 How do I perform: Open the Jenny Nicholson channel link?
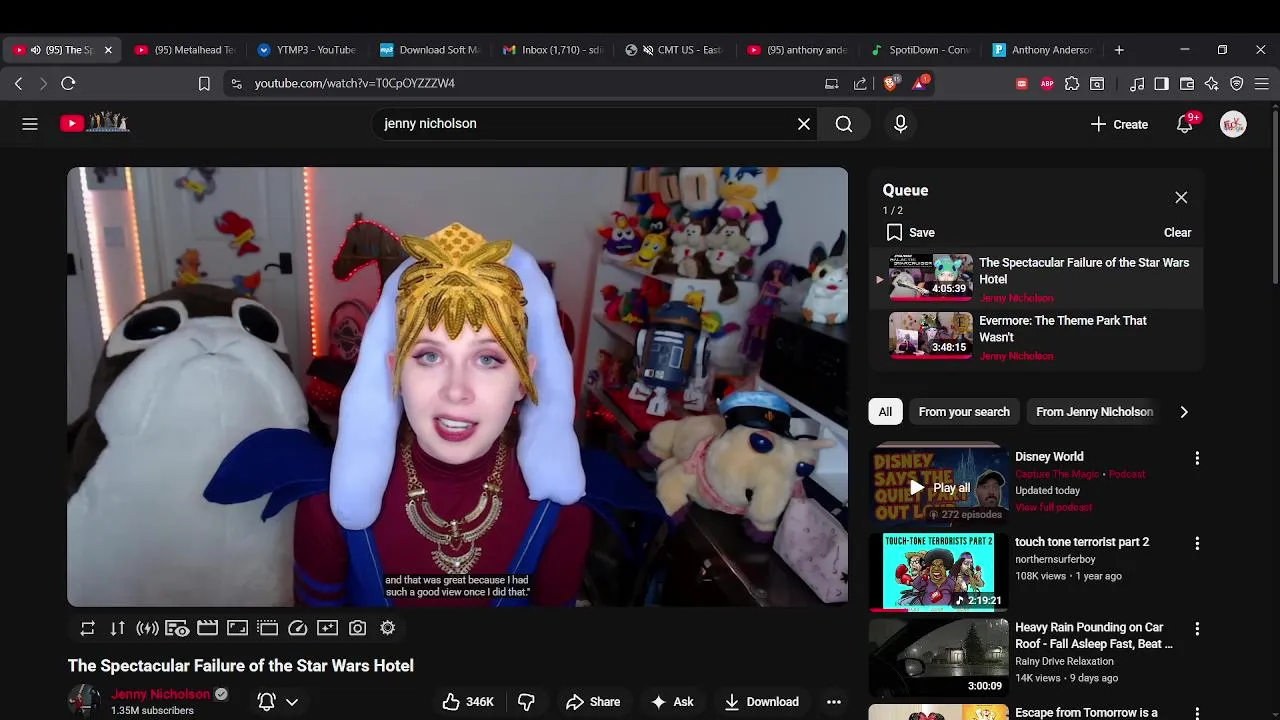point(161,694)
